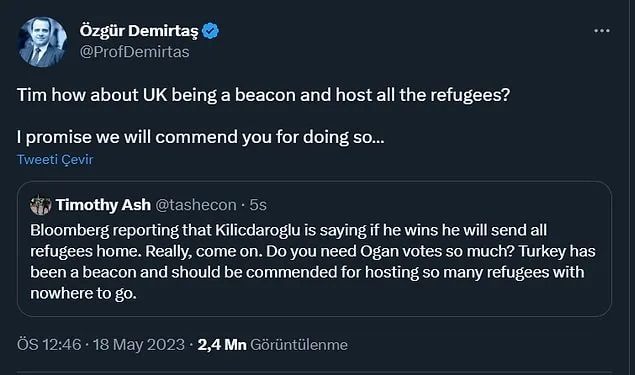Click the quoted tweet's Bloomberg reporting line

pyautogui.click(x=288, y=230)
